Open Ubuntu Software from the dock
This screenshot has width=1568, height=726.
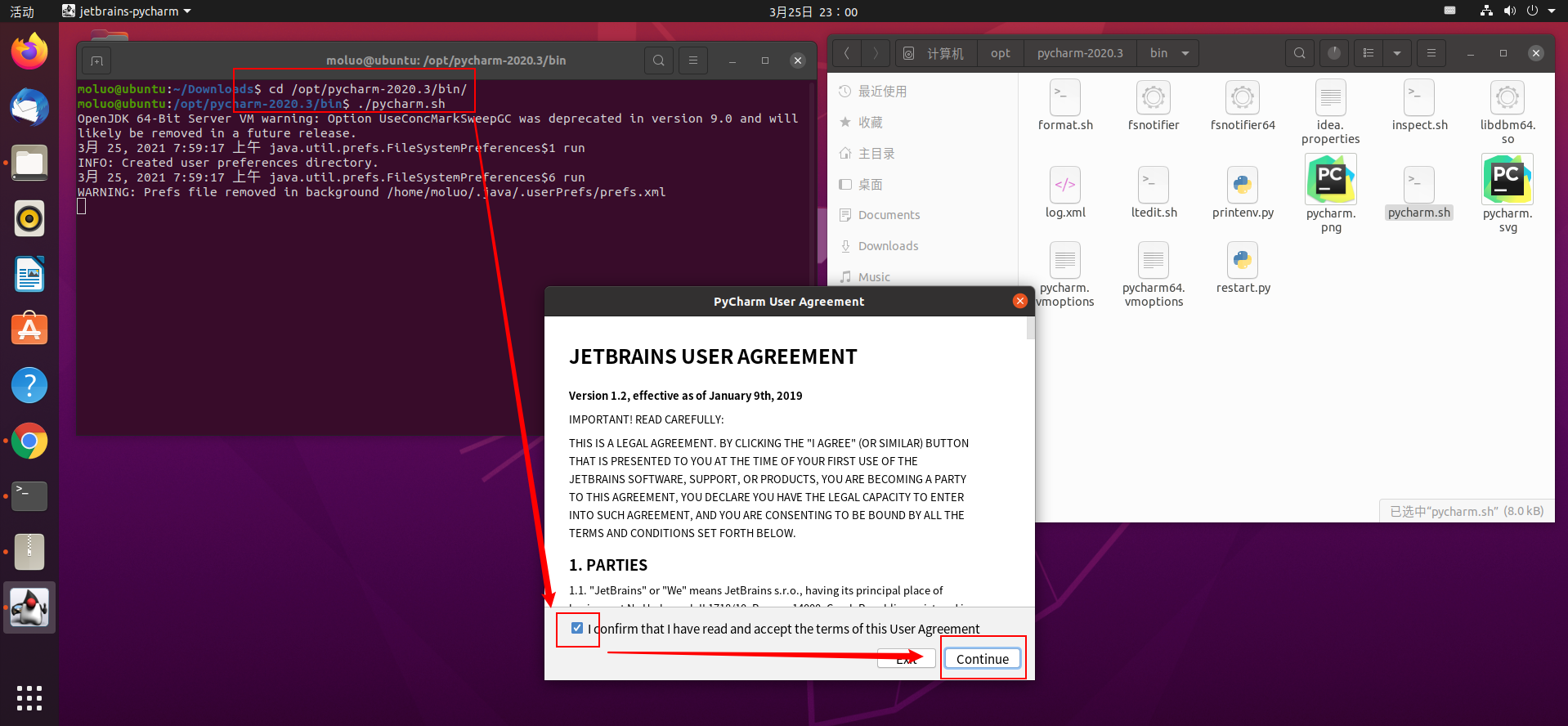[29, 329]
